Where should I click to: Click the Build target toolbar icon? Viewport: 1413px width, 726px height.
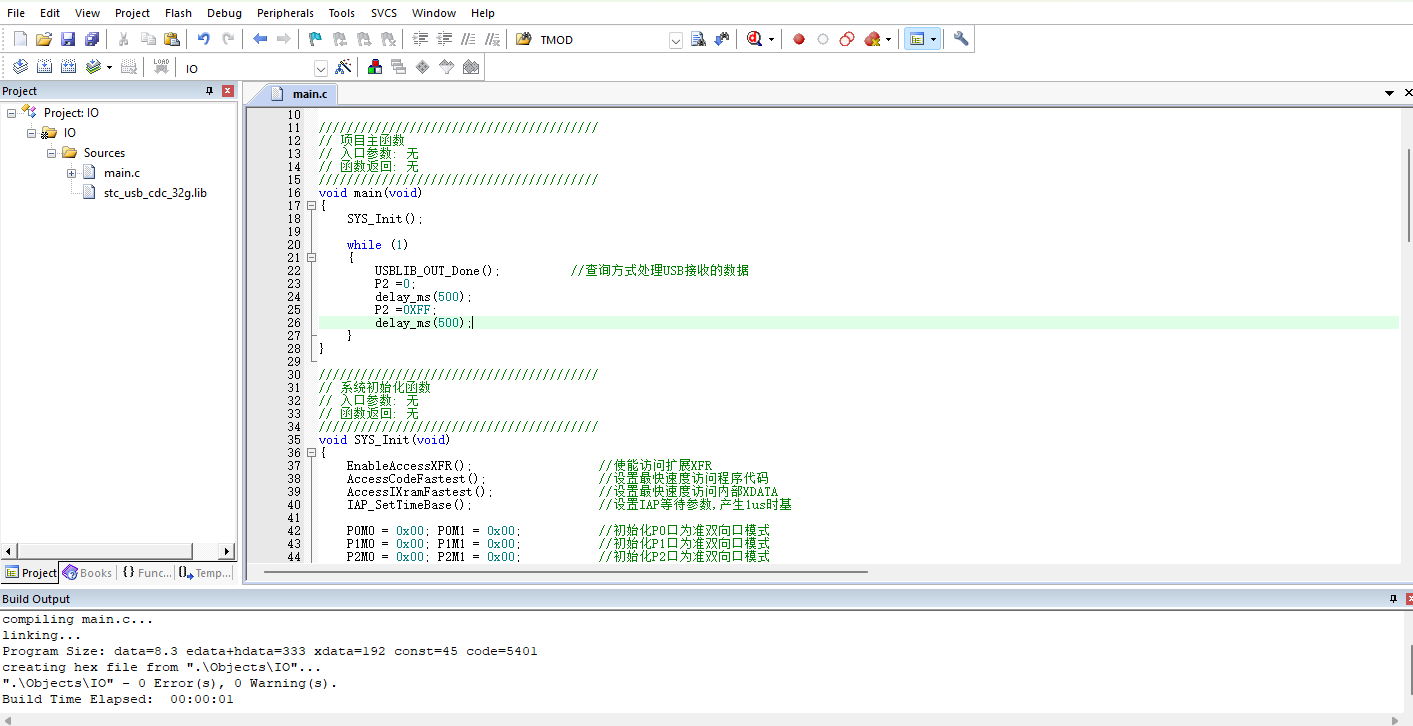point(44,67)
